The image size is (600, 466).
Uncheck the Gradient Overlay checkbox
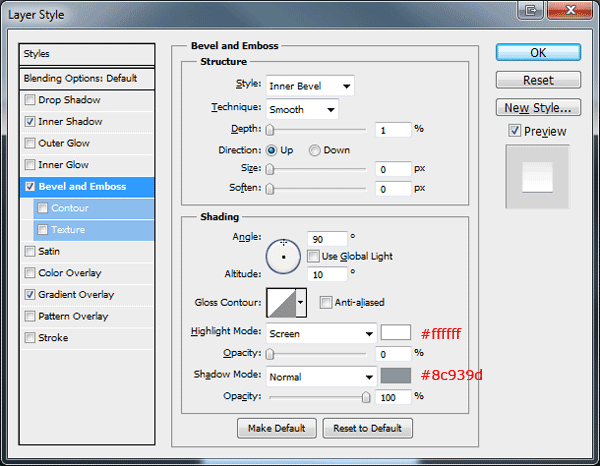30,295
